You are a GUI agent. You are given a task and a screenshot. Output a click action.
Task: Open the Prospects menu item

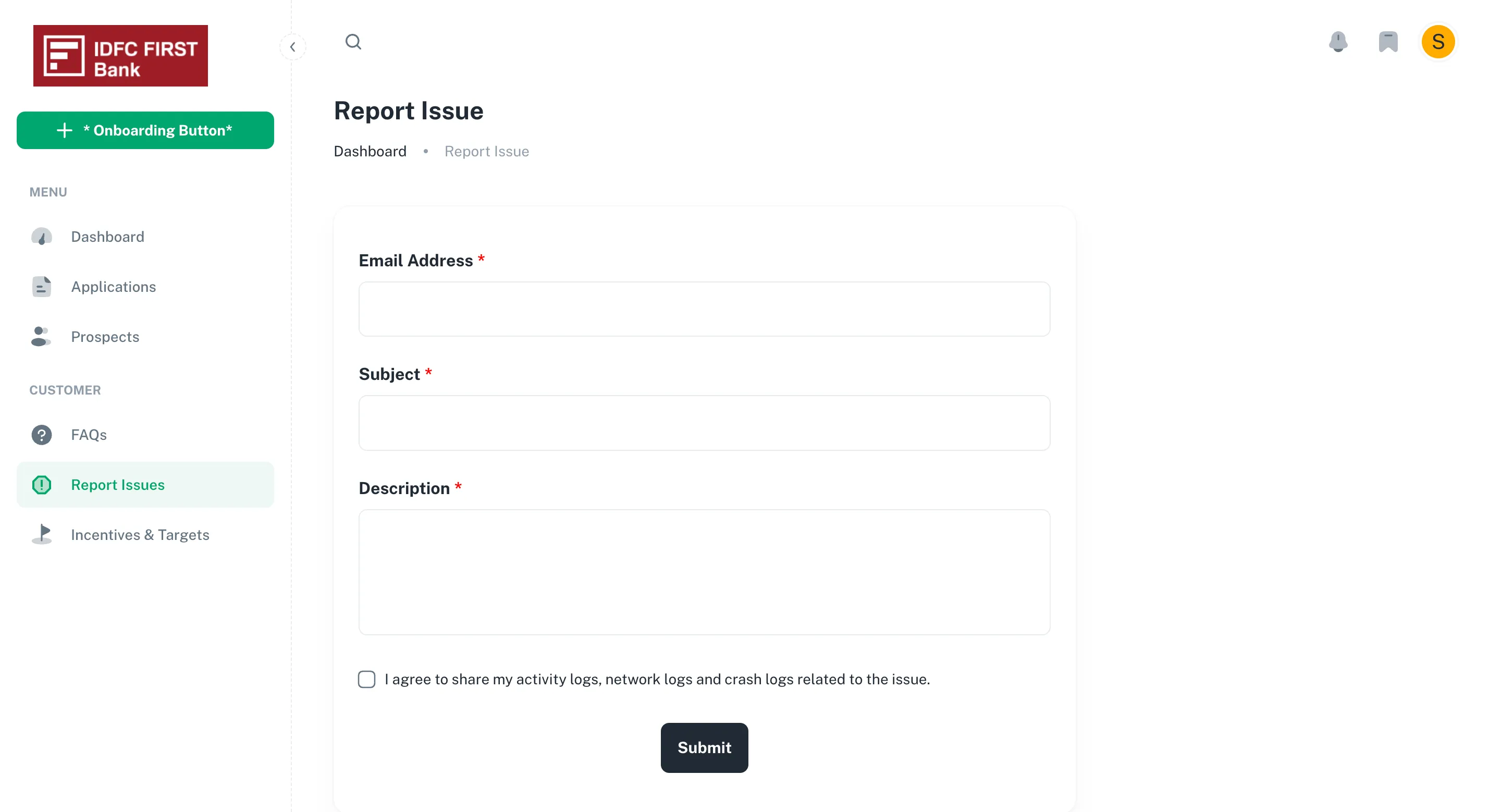click(x=145, y=337)
